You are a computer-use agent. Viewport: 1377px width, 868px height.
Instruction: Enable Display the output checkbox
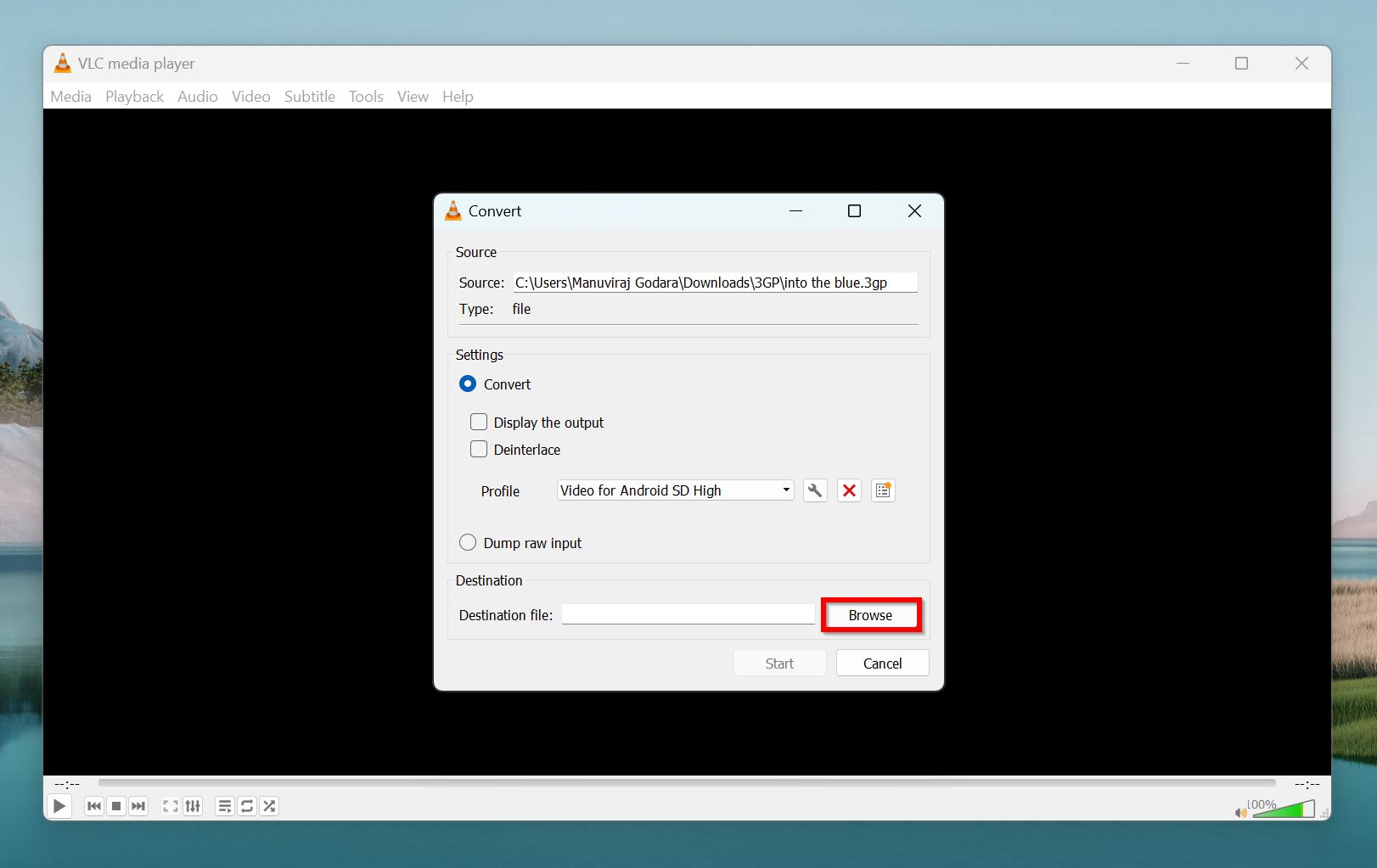click(479, 422)
